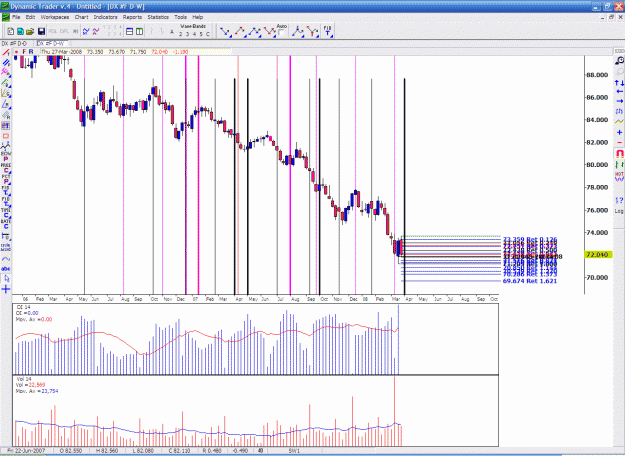The image size is (625, 456).
Task: Open the Tools menu
Action: 180,17
